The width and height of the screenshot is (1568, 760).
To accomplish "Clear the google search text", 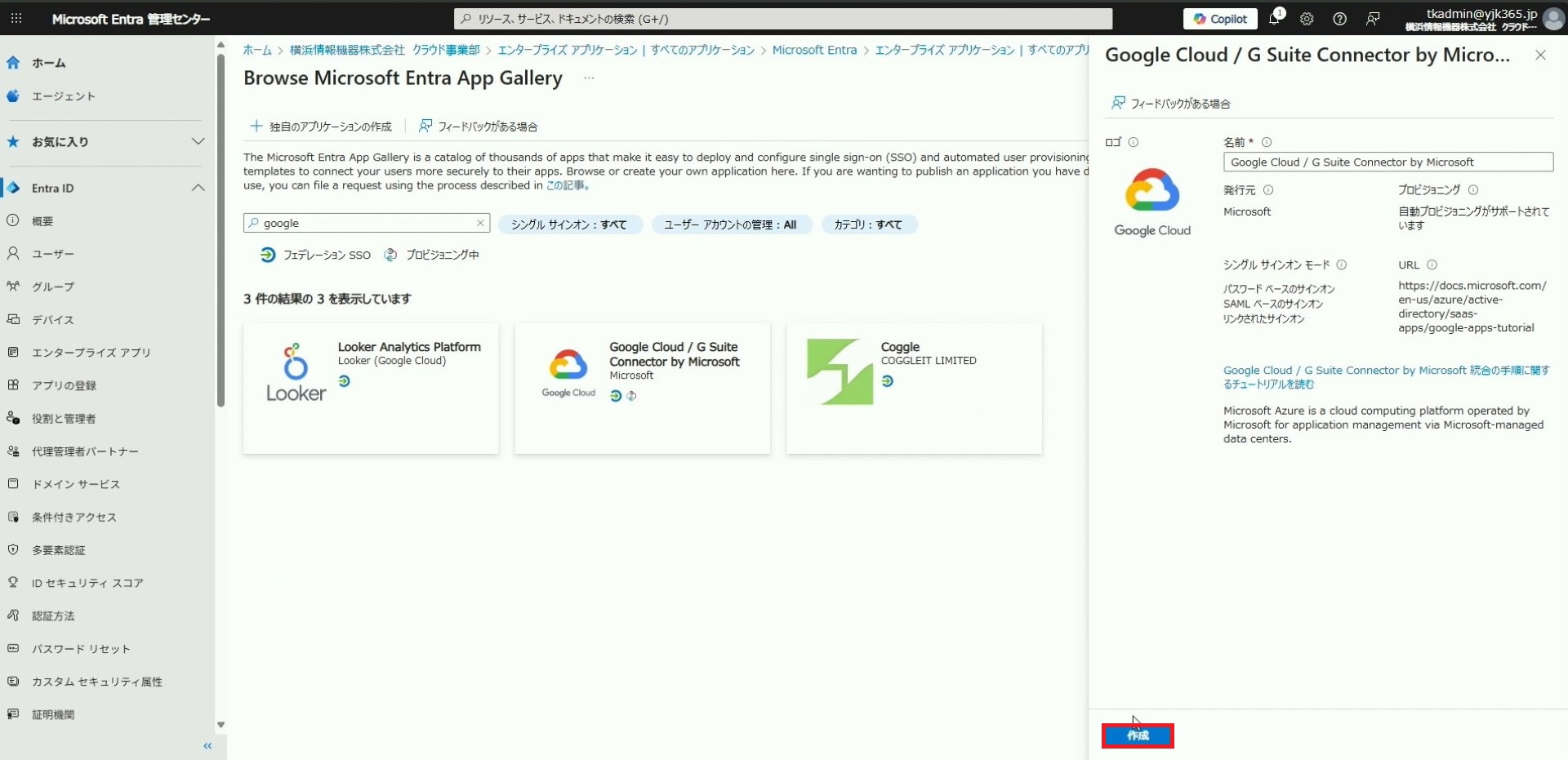I will click(480, 223).
